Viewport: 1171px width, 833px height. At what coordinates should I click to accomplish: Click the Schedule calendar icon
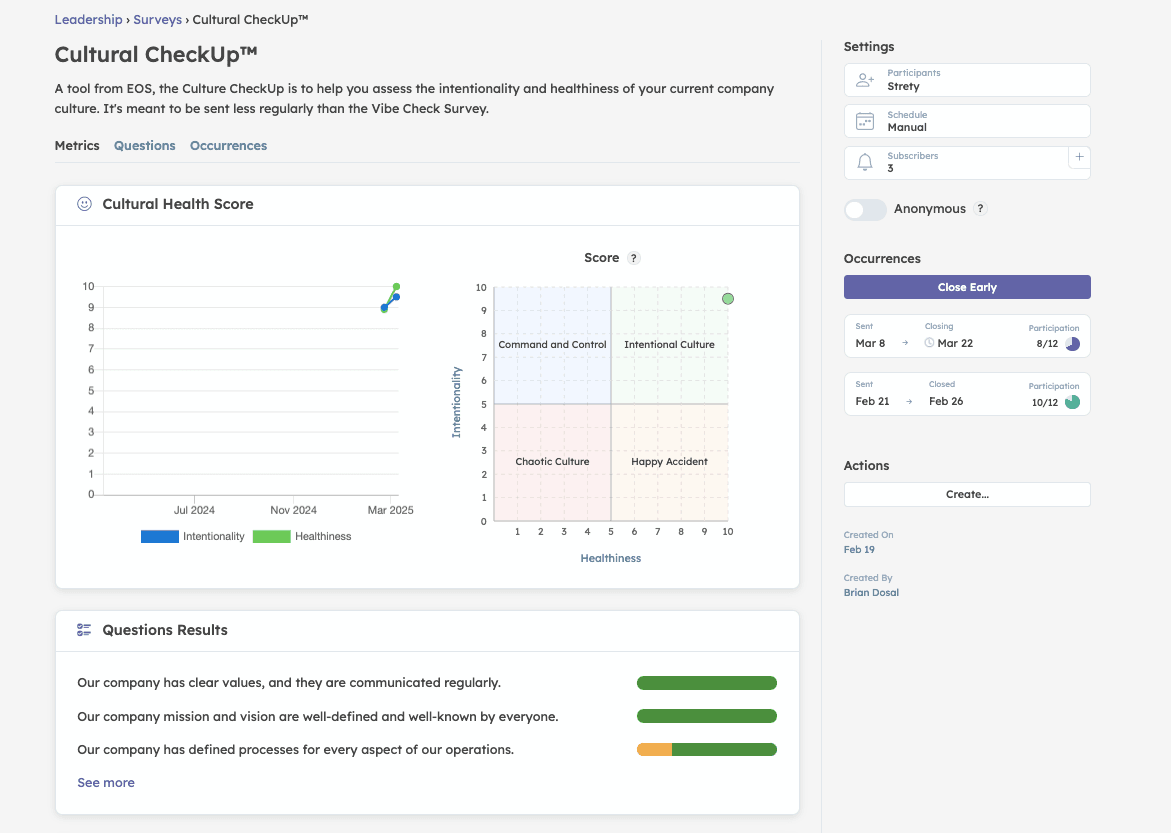pos(865,122)
